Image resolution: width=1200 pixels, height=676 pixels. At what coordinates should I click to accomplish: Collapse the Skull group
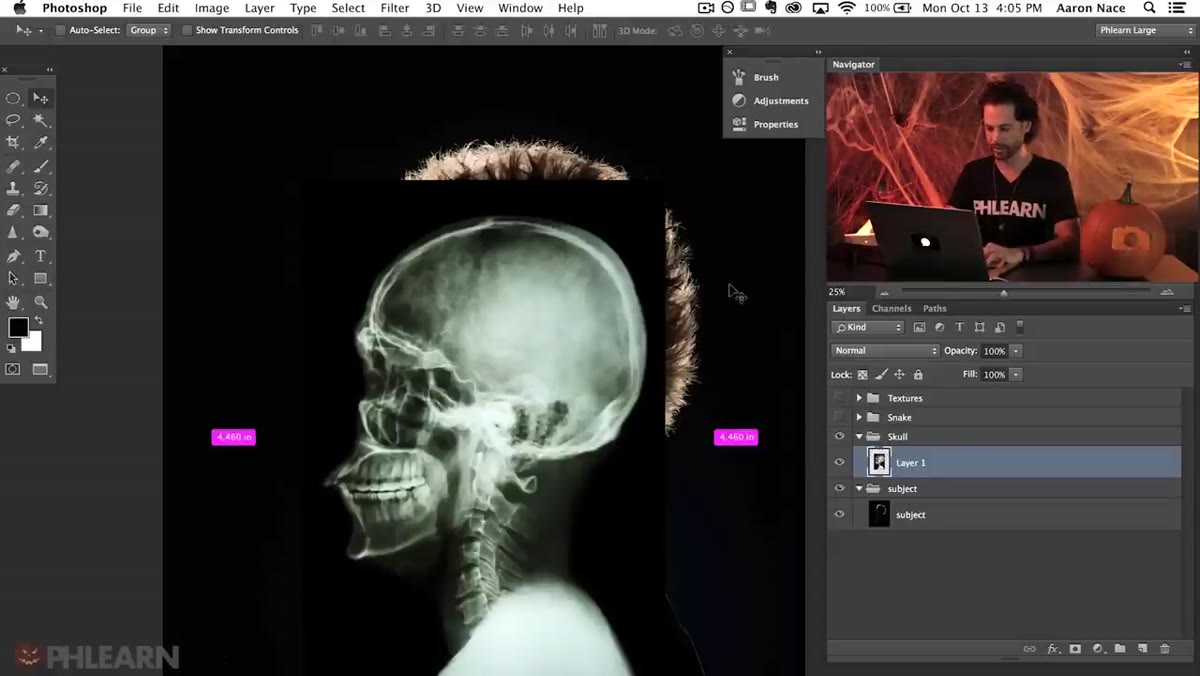[x=859, y=437]
